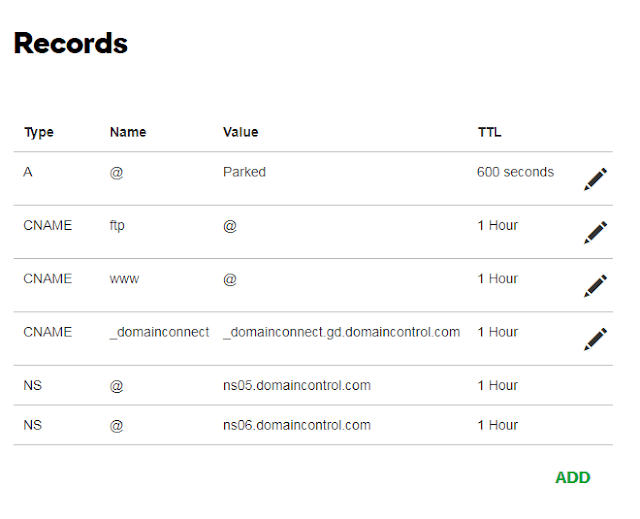Viewport: 640px width, 519px height.
Task: Click the TTL column header
Action: coord(489,132)
